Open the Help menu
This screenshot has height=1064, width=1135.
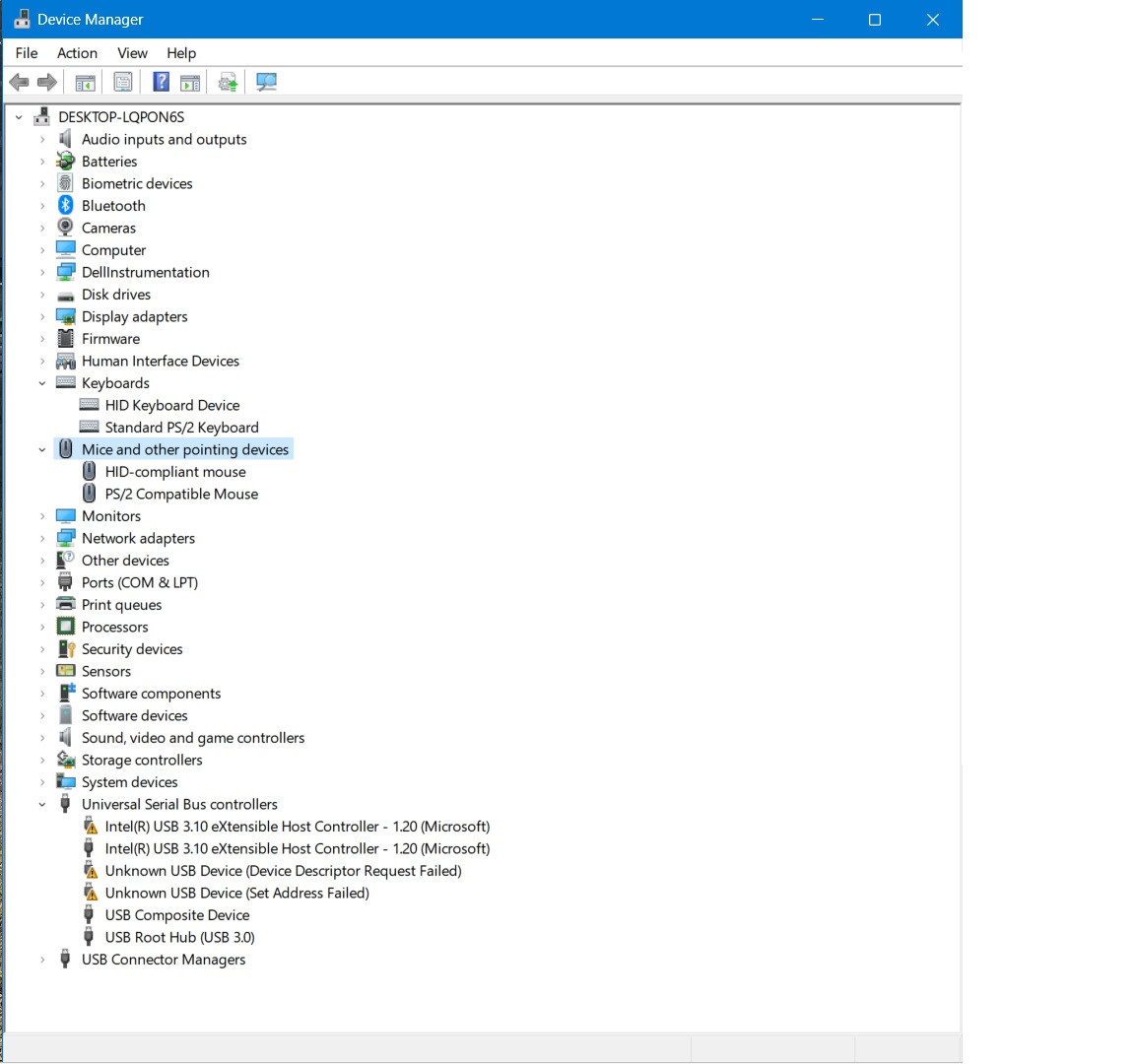click(181, 53)
